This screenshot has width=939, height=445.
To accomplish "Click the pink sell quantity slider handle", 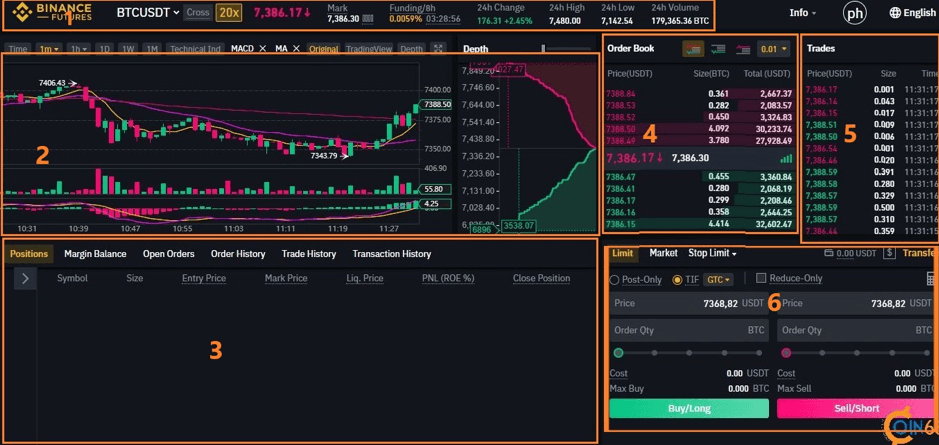I will click(786, 353).
